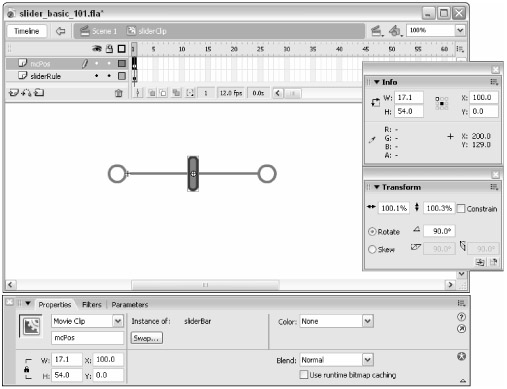
Task: Expand the Blend mode dropdown
Action: click(367, 360)
